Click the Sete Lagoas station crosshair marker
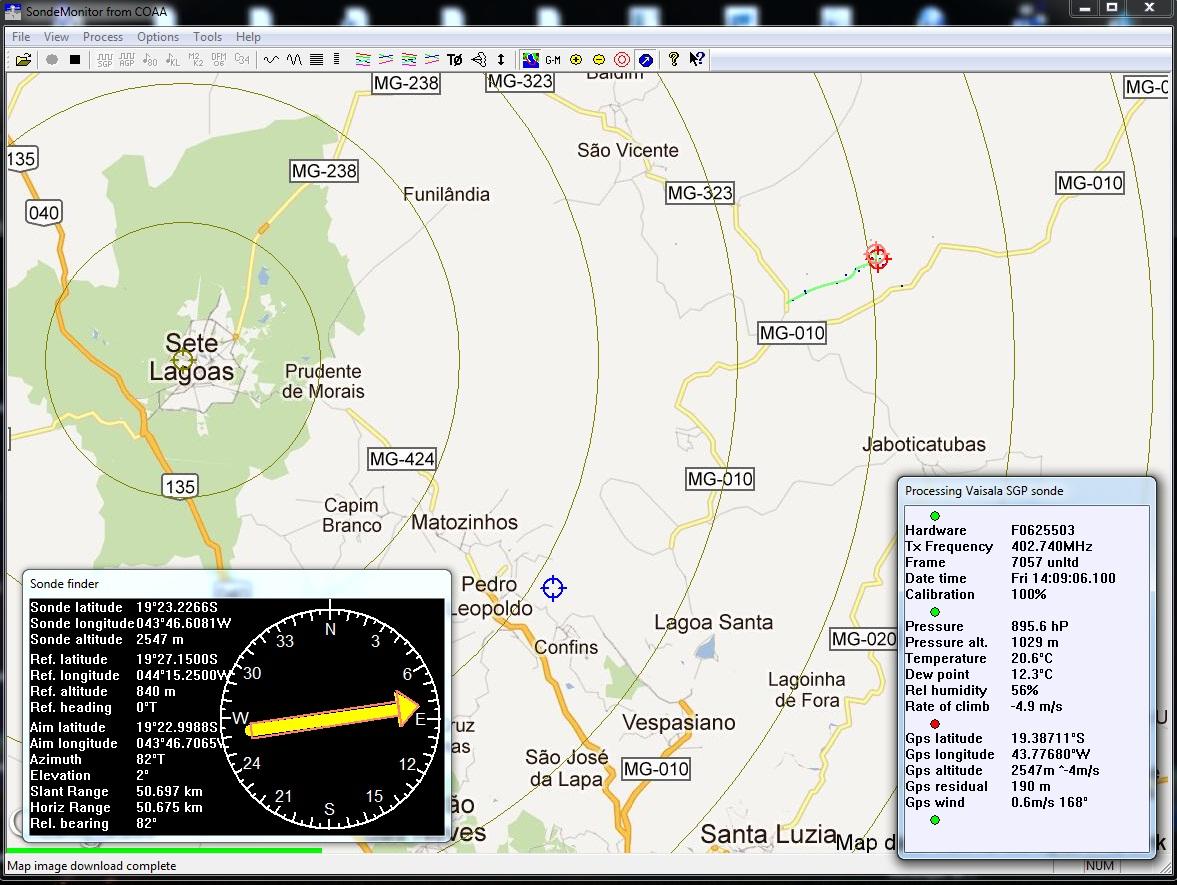1177x885 pixels. [x=183, y=360]
